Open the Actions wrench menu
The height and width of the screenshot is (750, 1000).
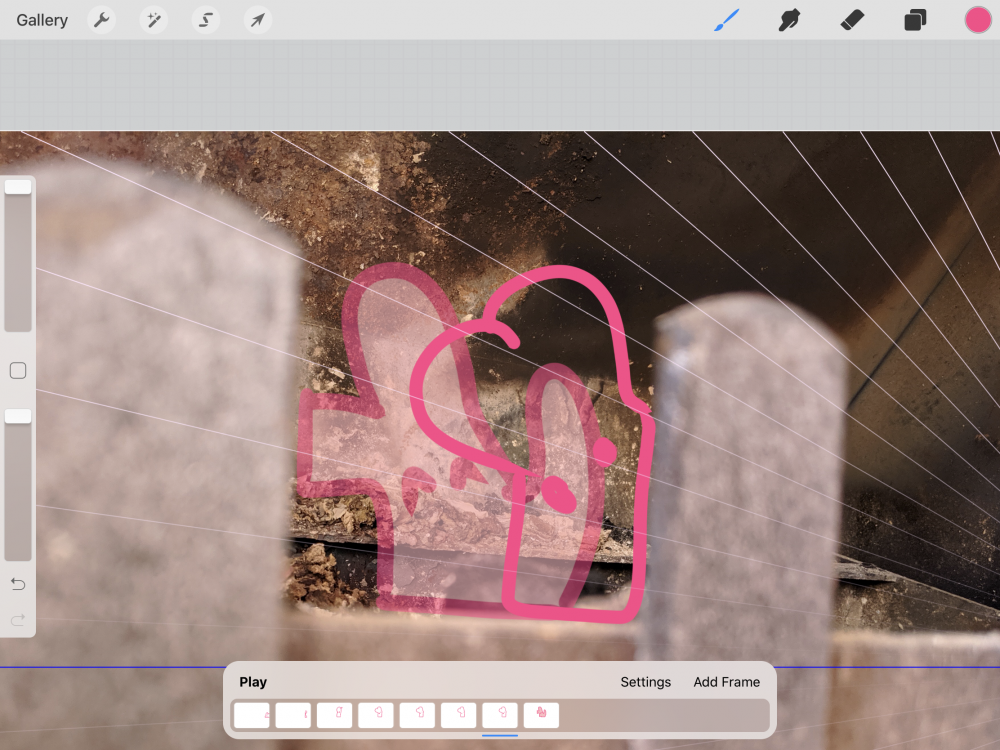click(x=101, y=20)
